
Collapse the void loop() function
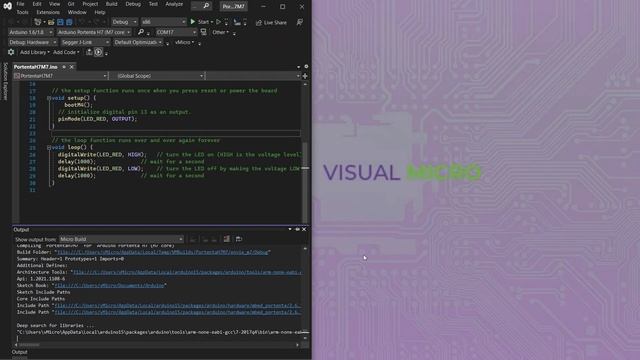coord(49,147)
